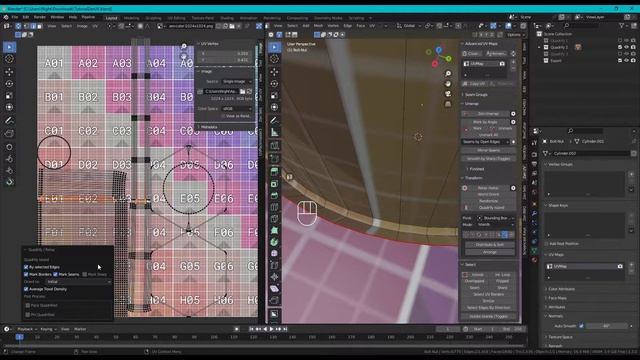Select the Rotate tool in 3D viewport
This screenshot has width=640, height=360.
[x=274, y=84]
